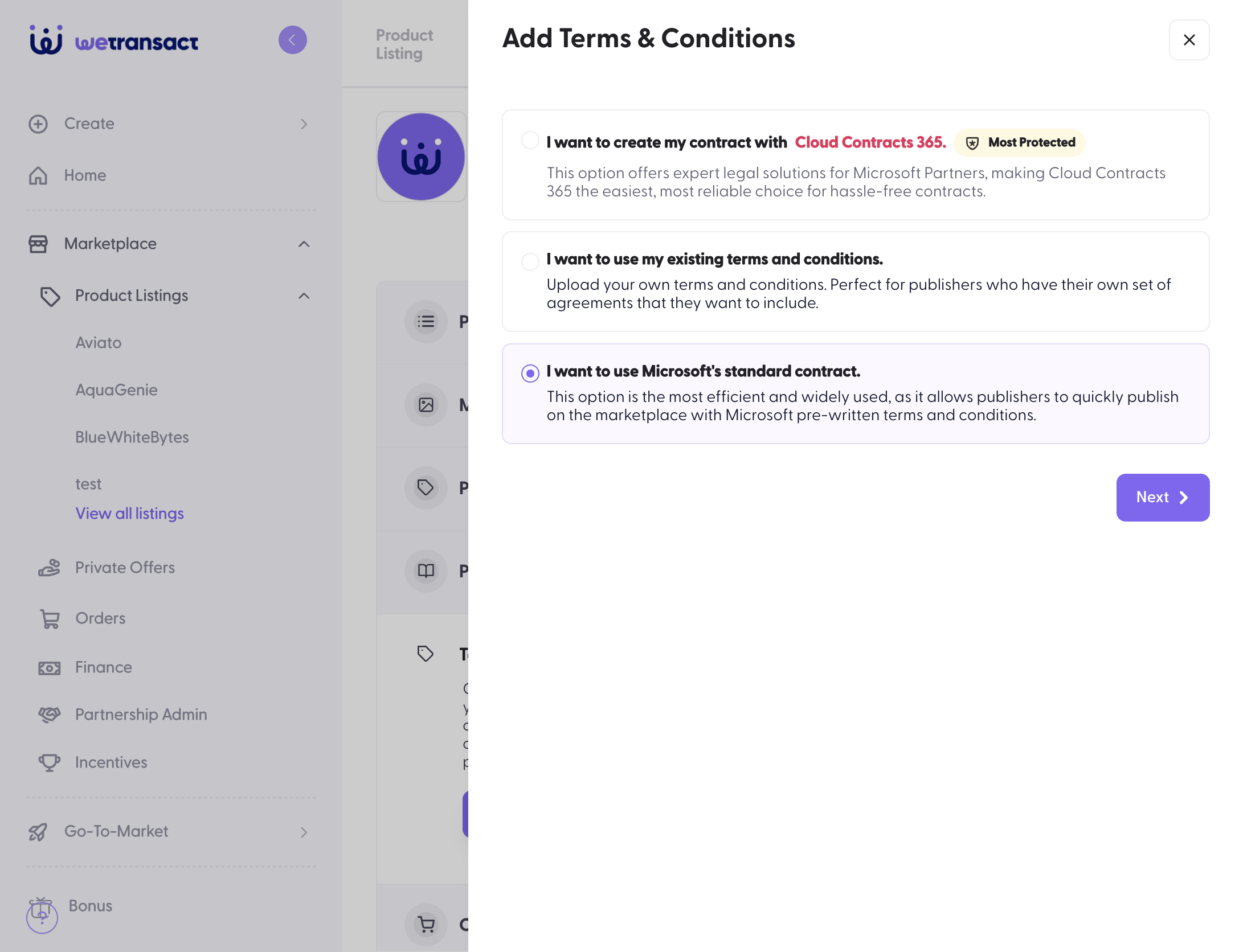Open the AquaGenie listing
Screen dimensions: 1243x952
(x=116, y=390)
